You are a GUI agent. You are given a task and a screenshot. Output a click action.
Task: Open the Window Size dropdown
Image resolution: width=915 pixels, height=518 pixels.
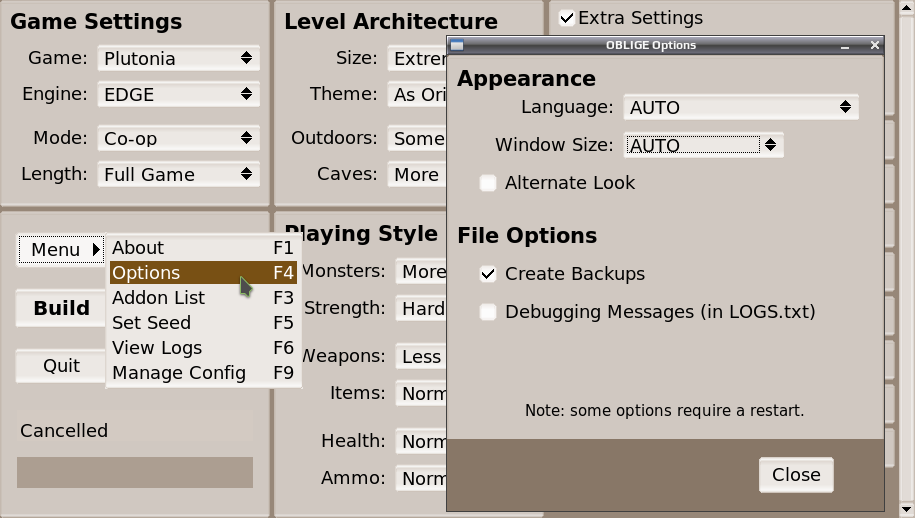[x=704, y=145]
